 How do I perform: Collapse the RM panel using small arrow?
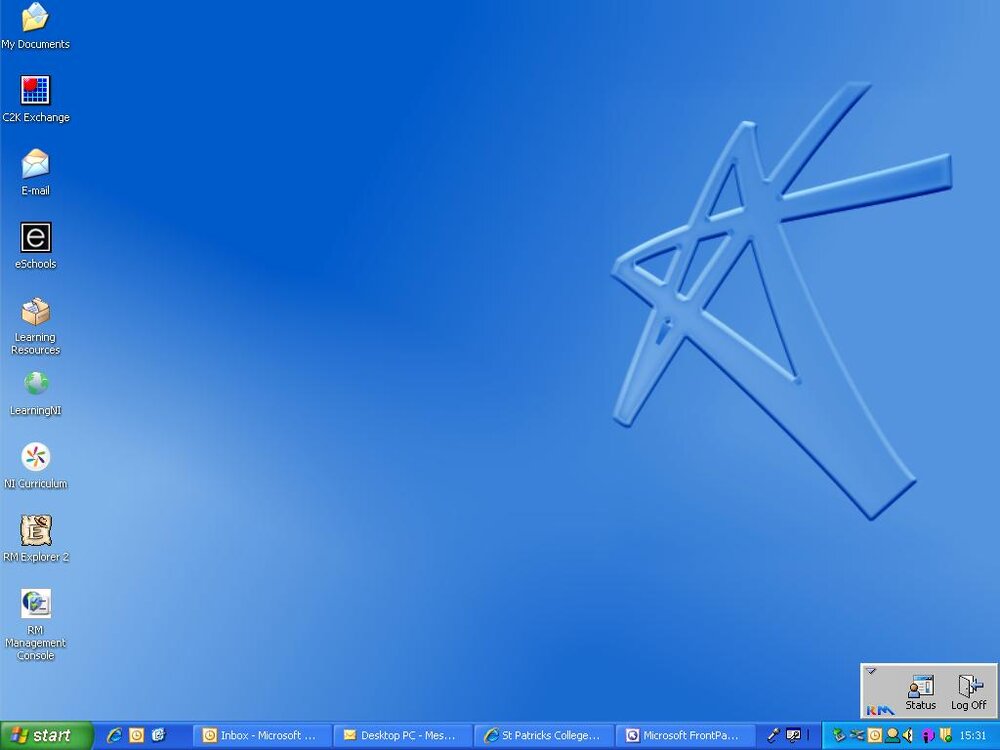click(871, 671)
